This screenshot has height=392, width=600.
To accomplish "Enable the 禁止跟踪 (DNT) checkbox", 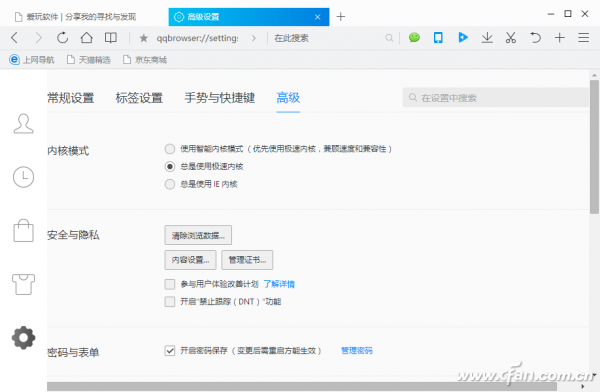I will pos(170,302).
